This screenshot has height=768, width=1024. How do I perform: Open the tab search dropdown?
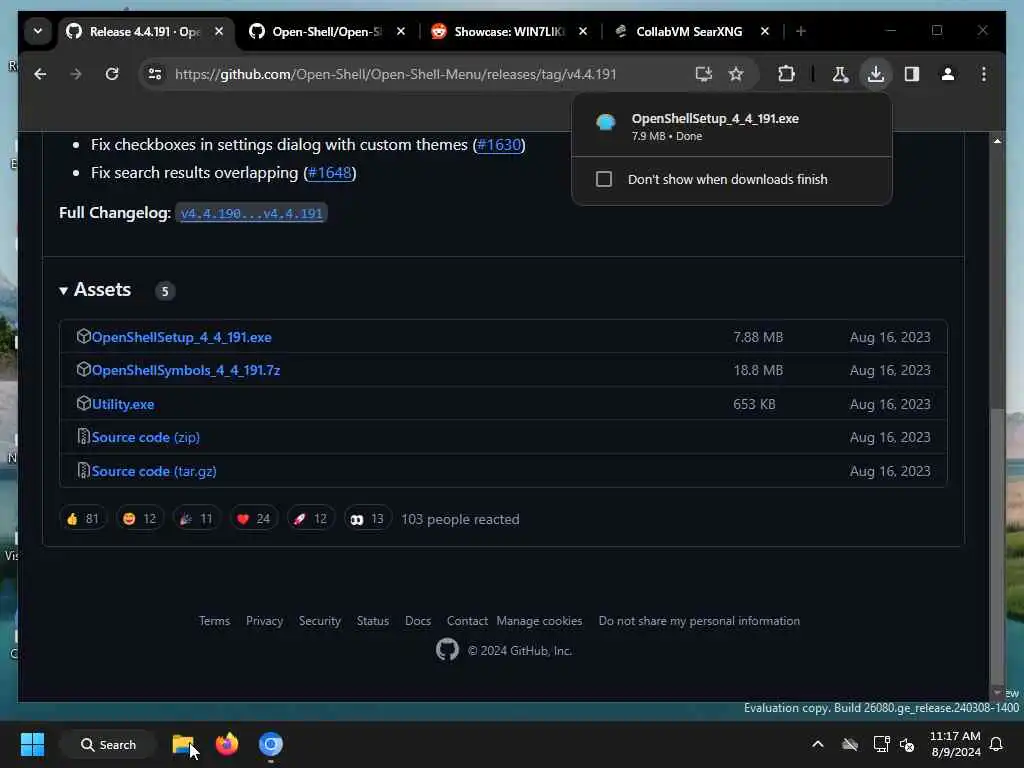38,31
